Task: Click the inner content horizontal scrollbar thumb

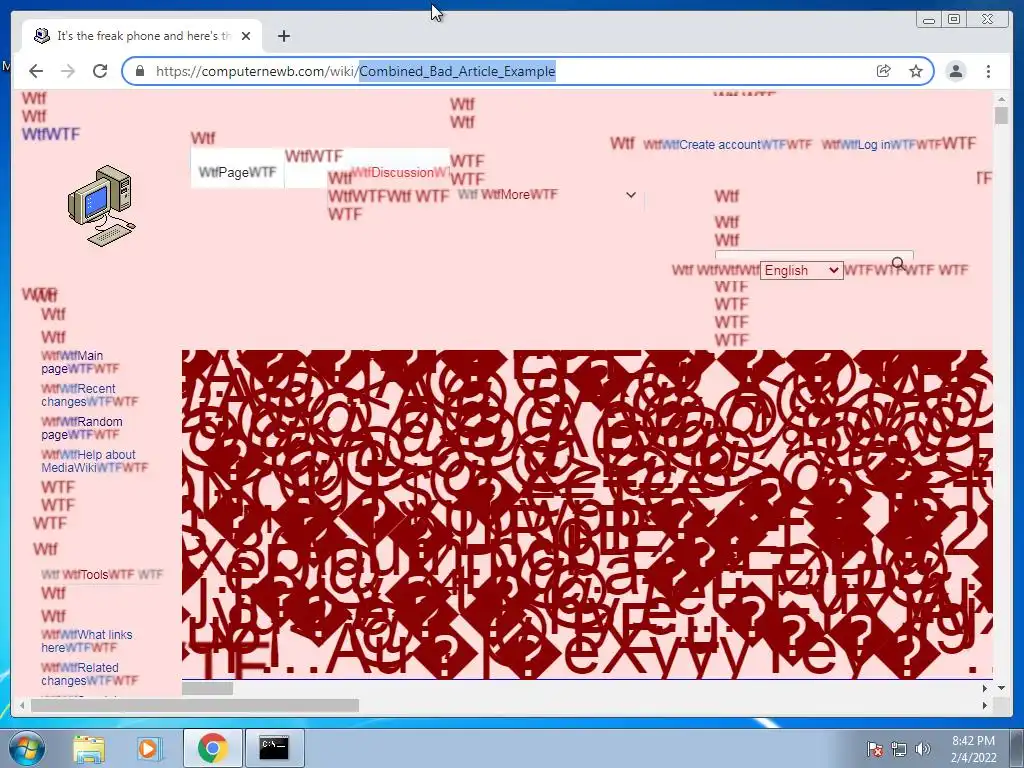Action: click(208, 688)
